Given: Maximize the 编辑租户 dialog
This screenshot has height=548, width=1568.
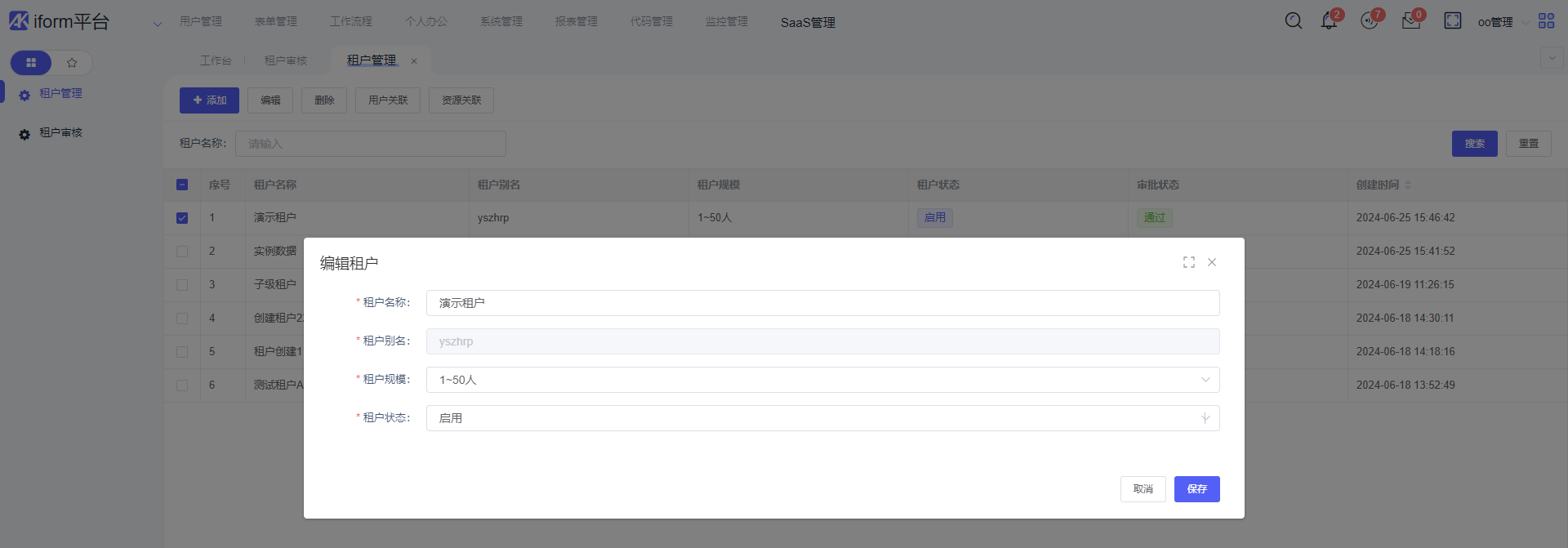Looking at the screenshot, I should (x=1188, y=262).
